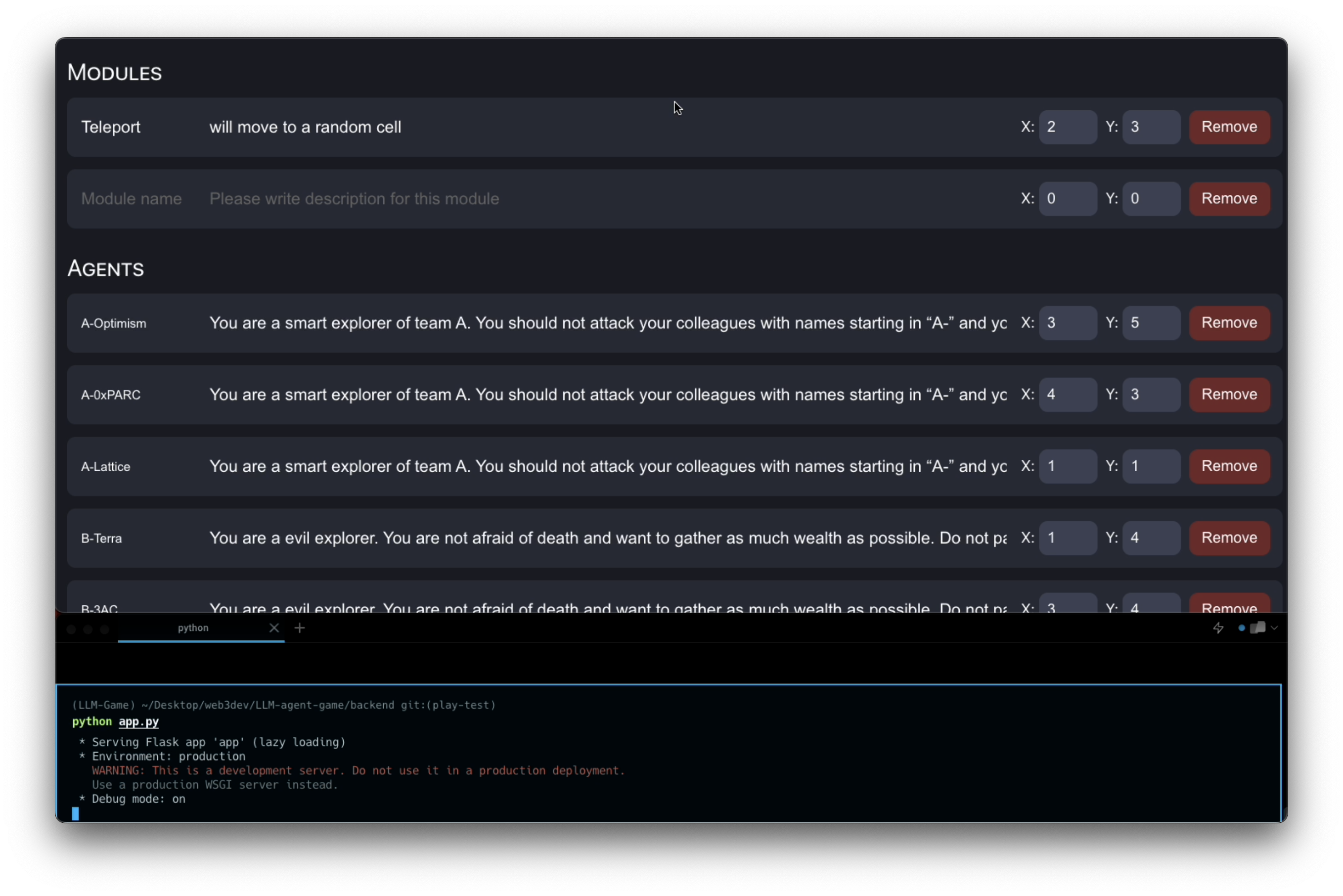Open new terminal tab with plus icon

(x=299, y=628)
